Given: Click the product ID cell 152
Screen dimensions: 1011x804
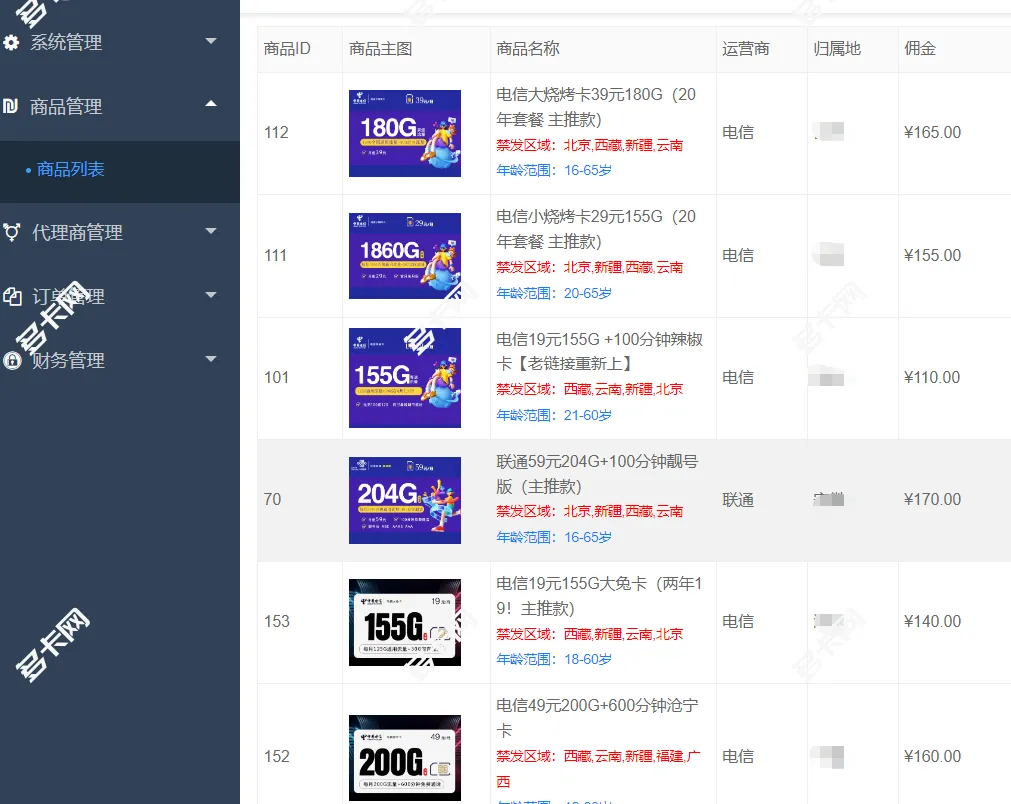Looking at the screenshot, I should click(x=277, y=756).
